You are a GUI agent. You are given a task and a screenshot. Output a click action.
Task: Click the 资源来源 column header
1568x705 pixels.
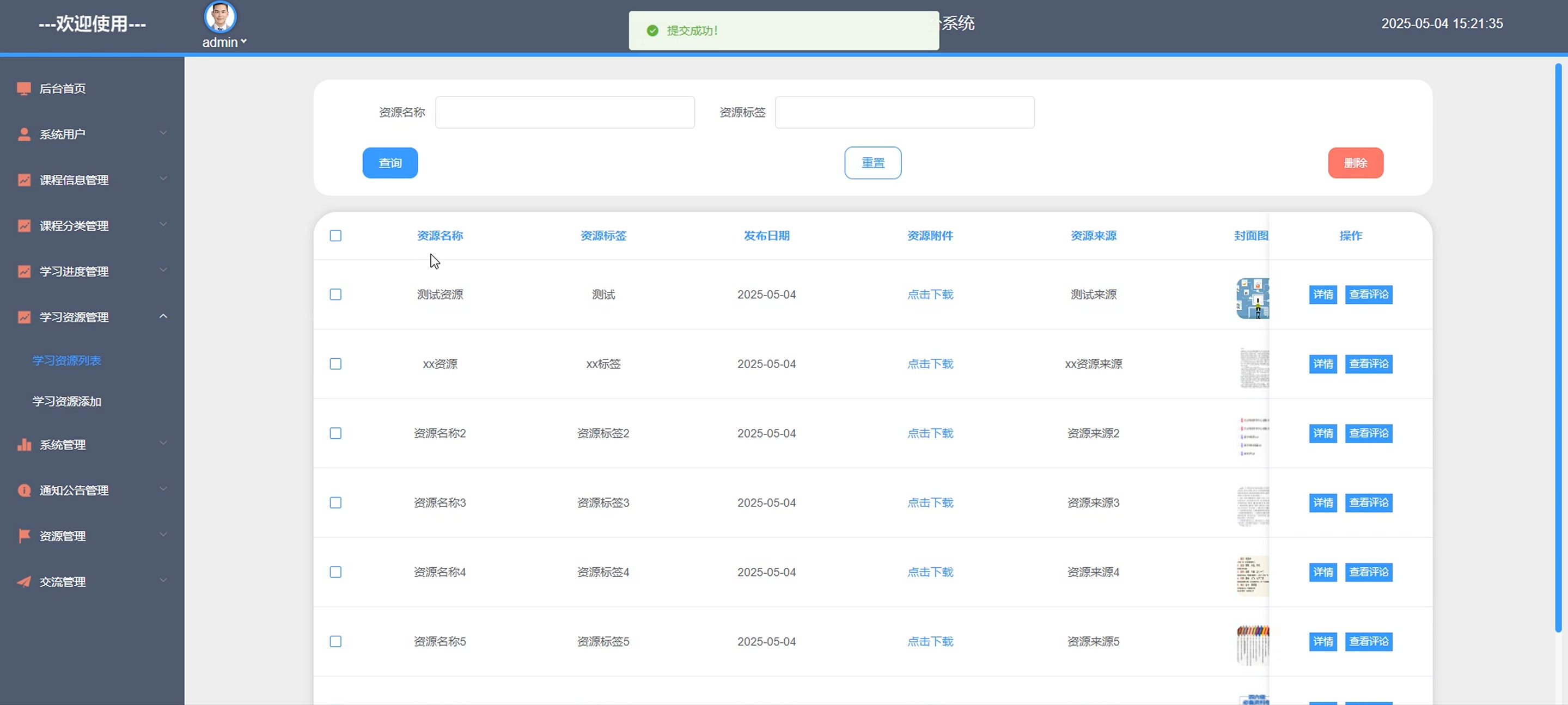(x=1093, y=235)
